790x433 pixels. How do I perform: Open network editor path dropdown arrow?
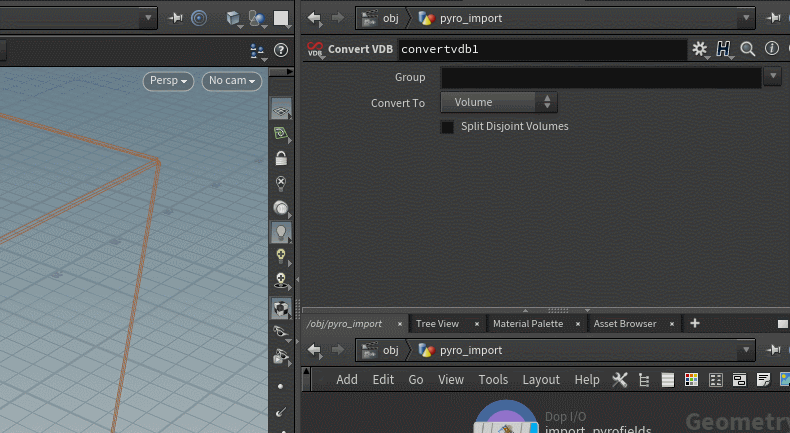coord(746,350)
